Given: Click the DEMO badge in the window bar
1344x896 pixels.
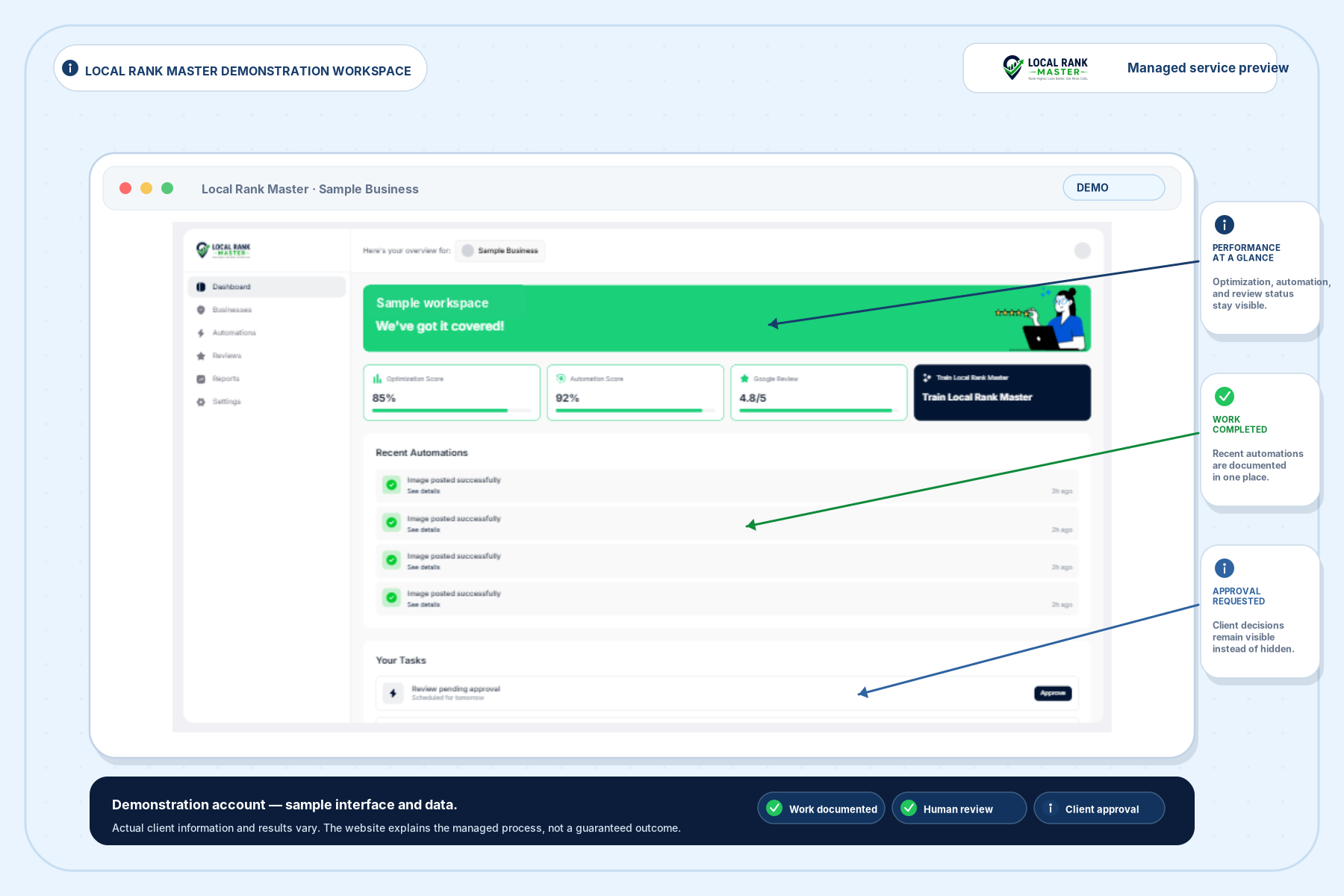Looking at the screenshot, I should [1113, 187].
